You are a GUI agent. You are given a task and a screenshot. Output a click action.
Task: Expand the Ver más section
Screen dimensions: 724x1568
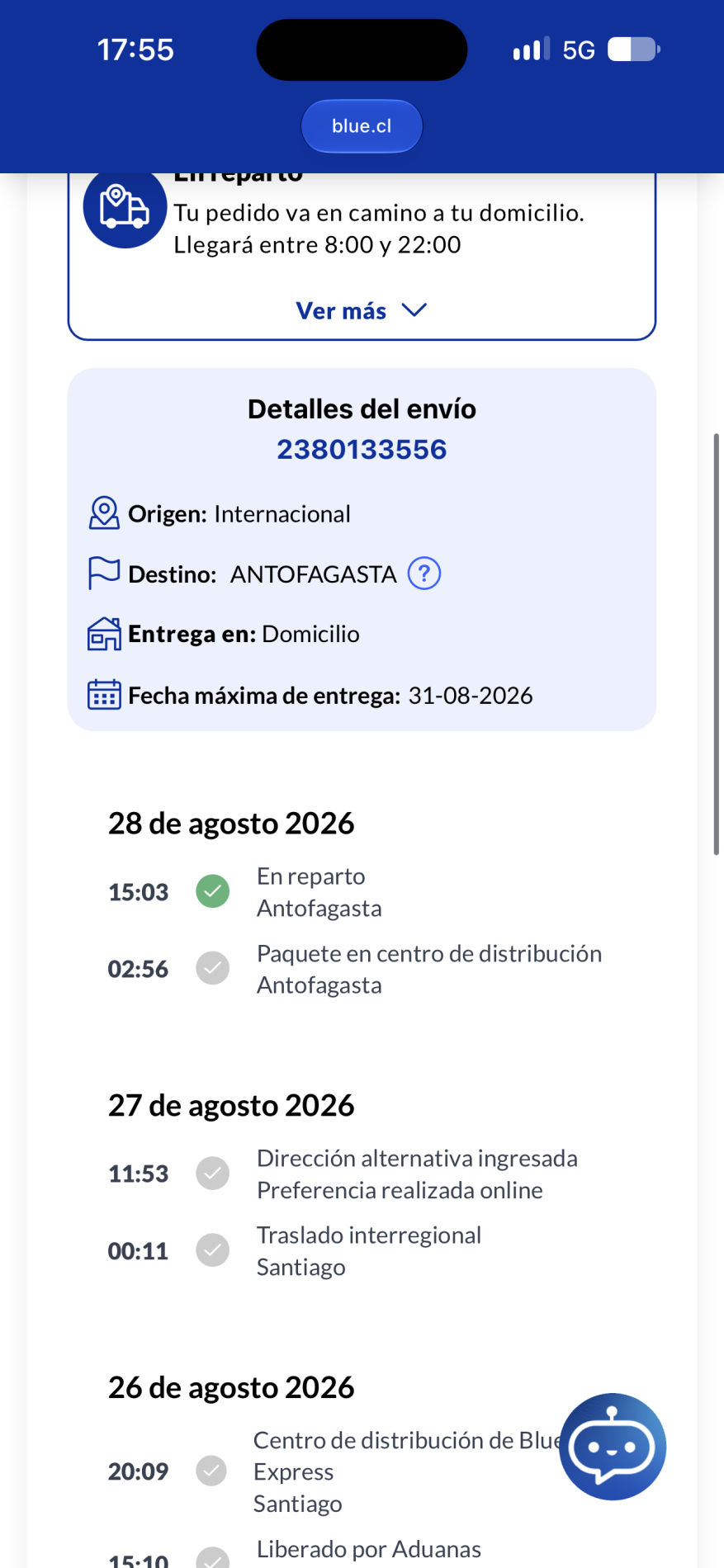(362, 311)
